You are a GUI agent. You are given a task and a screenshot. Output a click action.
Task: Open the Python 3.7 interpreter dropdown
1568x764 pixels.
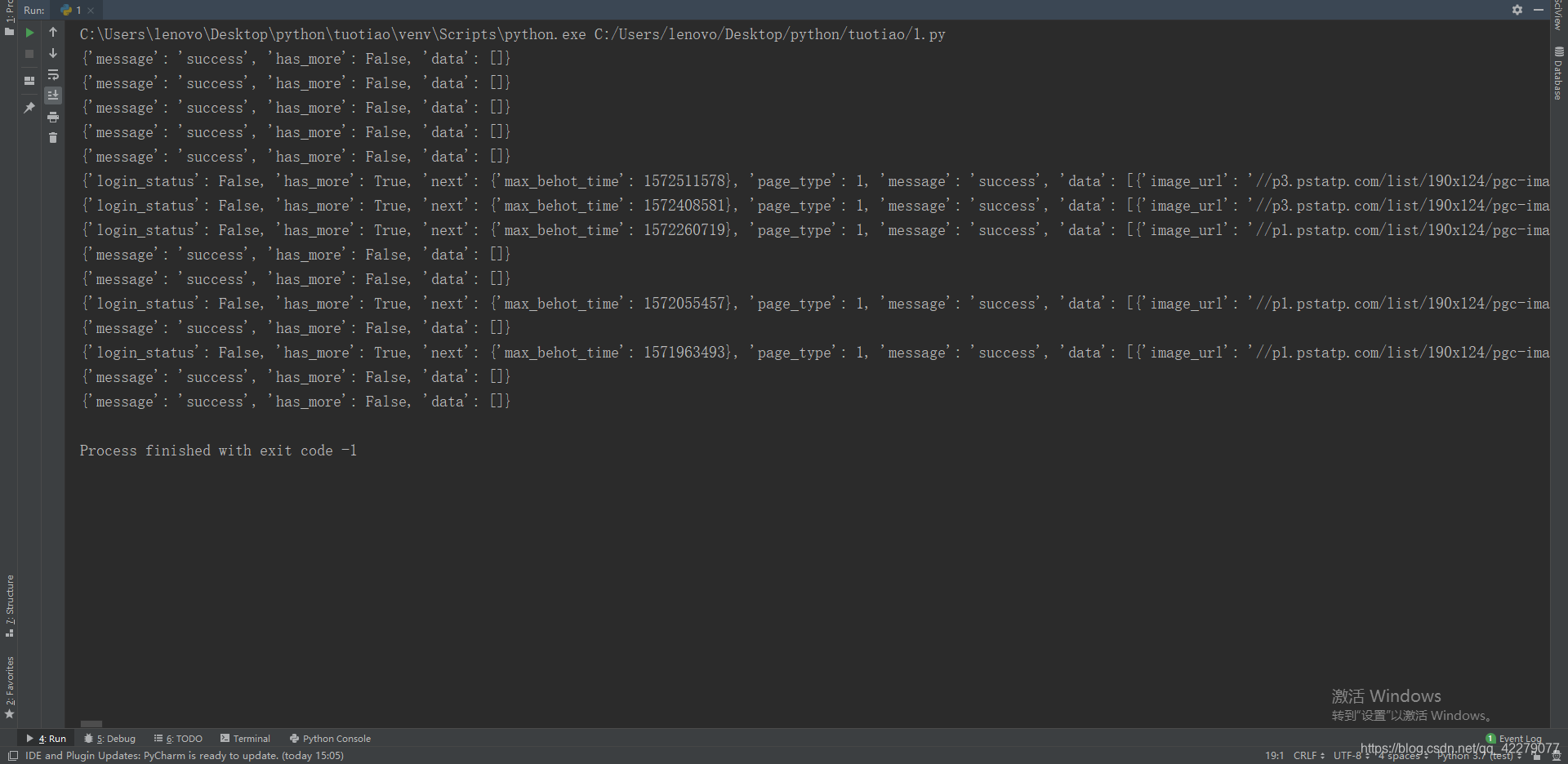click(x=1479, y=756)
